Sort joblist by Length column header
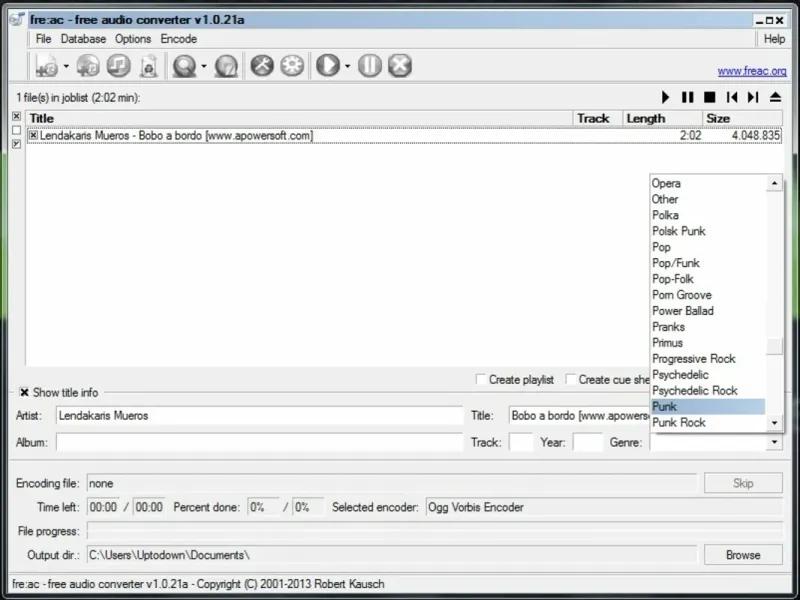This screenshot has width=800, height=600. [x=662, y=118]
